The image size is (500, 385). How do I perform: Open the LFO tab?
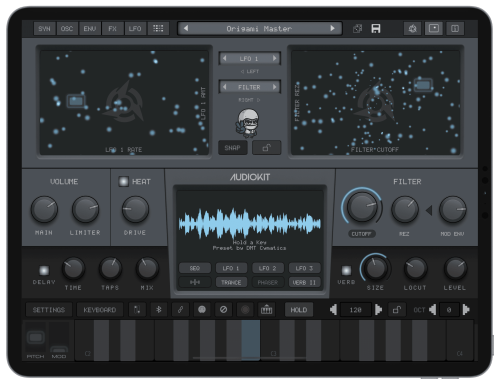(x=135, y=29)
